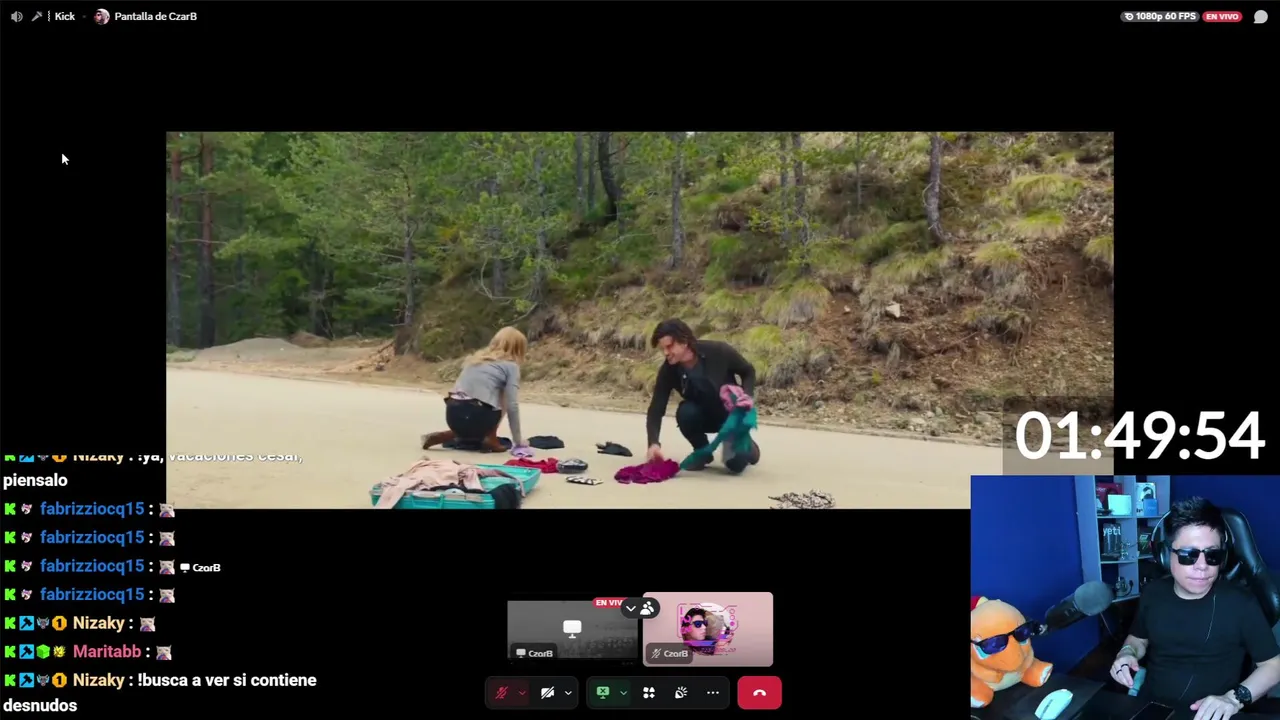This screenshot has height=720, width=1280.
Task: Open screen share options dropdown arrow
Action: click(623, 693)
